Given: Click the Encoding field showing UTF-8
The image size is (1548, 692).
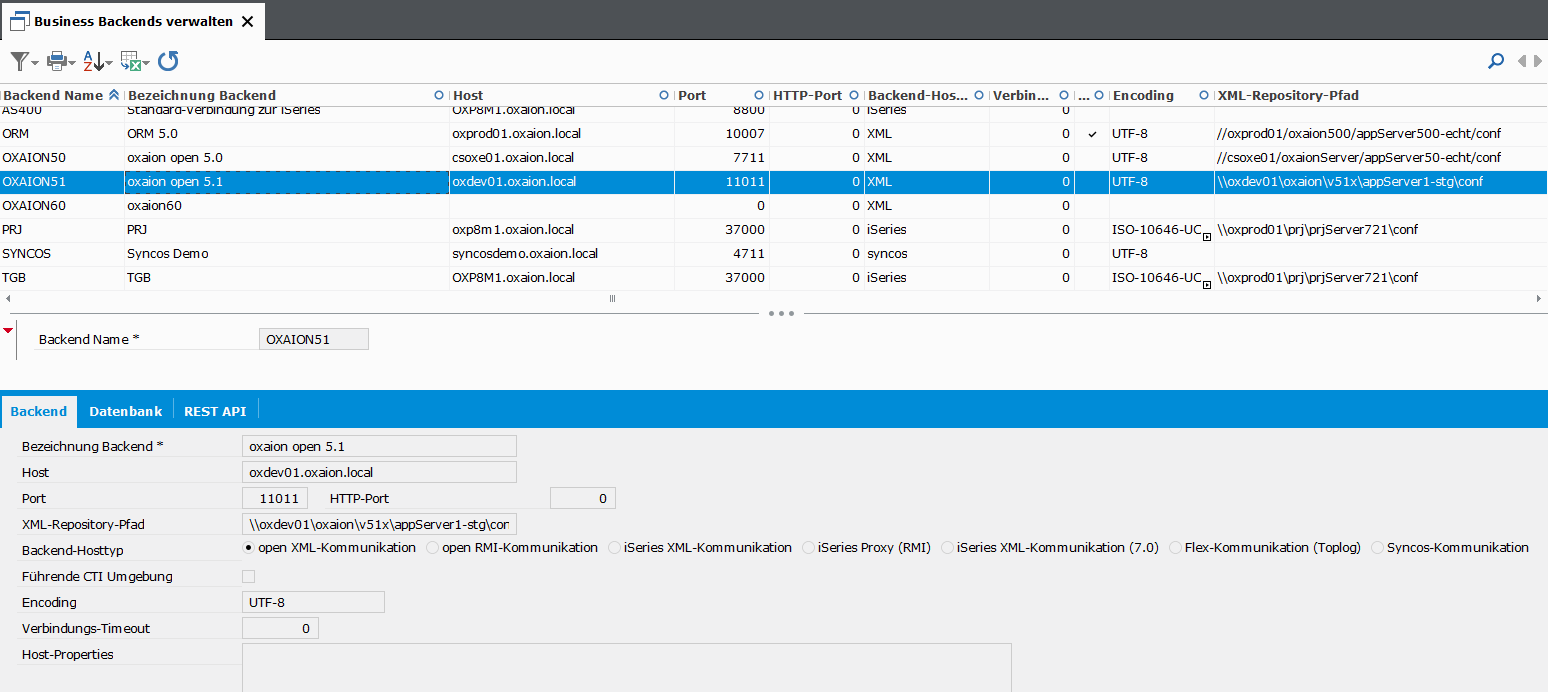Looking at the screenshot, I should point(313,602).
